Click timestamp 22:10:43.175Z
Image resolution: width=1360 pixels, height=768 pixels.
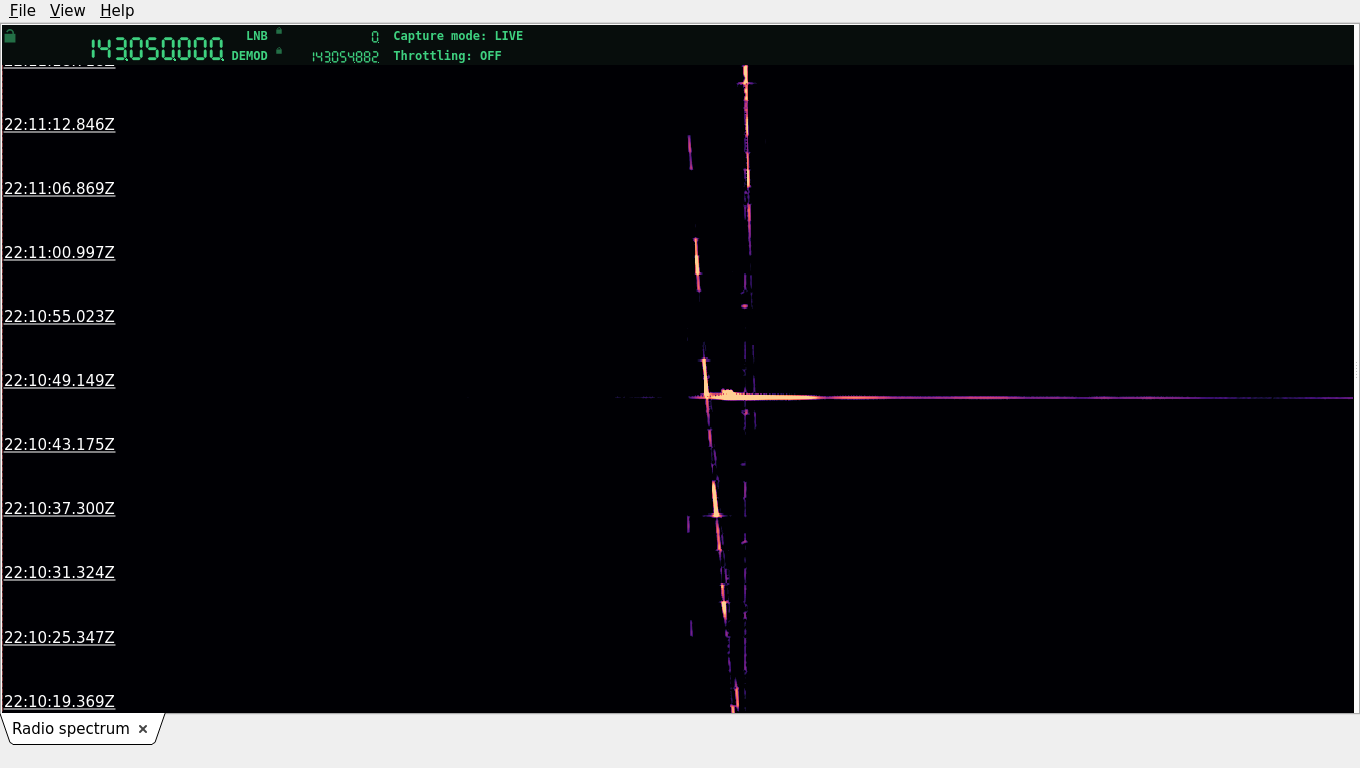(x=60, y=445)
